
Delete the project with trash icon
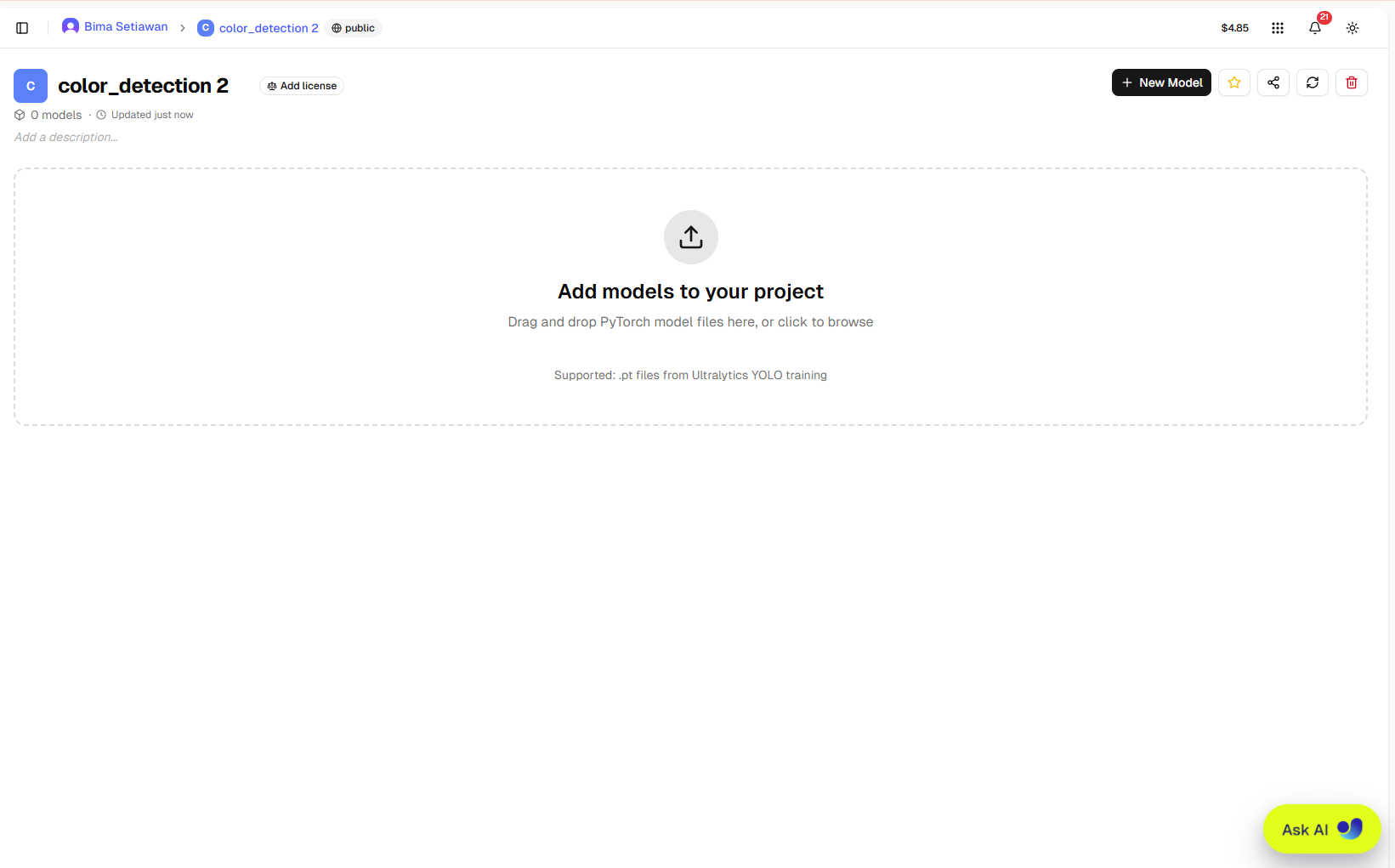point(1352,82)
